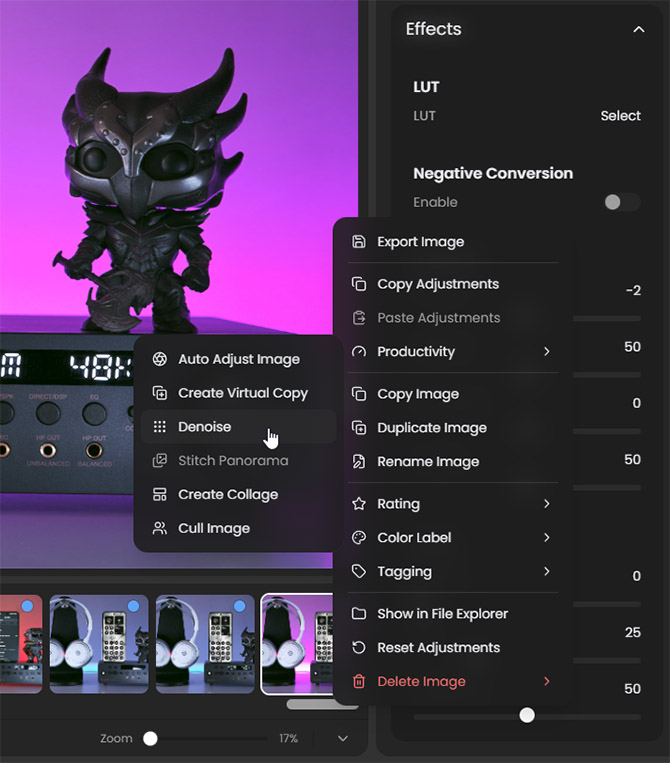Screen dimensions: 670x763
Task: Enable the Negative Conversion toggle
Action: point(621,202)
